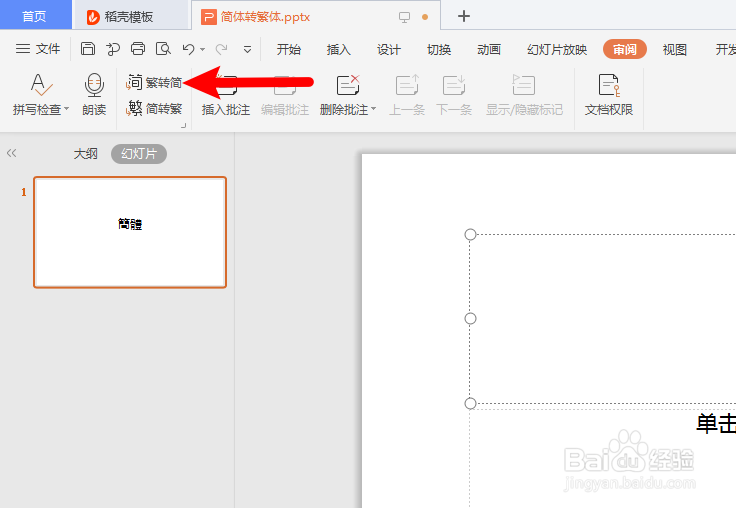Convert Traditional to Simplified (繁转简)
The height and width of the screenshot is (508, 736).
click(154, 82)
